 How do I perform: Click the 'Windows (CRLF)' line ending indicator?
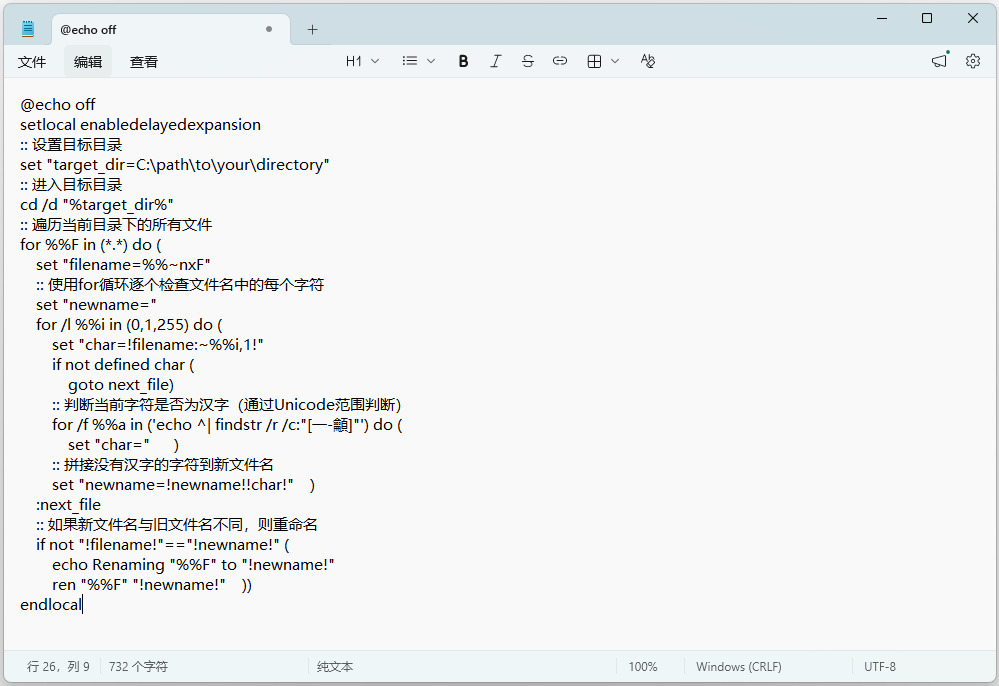point(738,666)
